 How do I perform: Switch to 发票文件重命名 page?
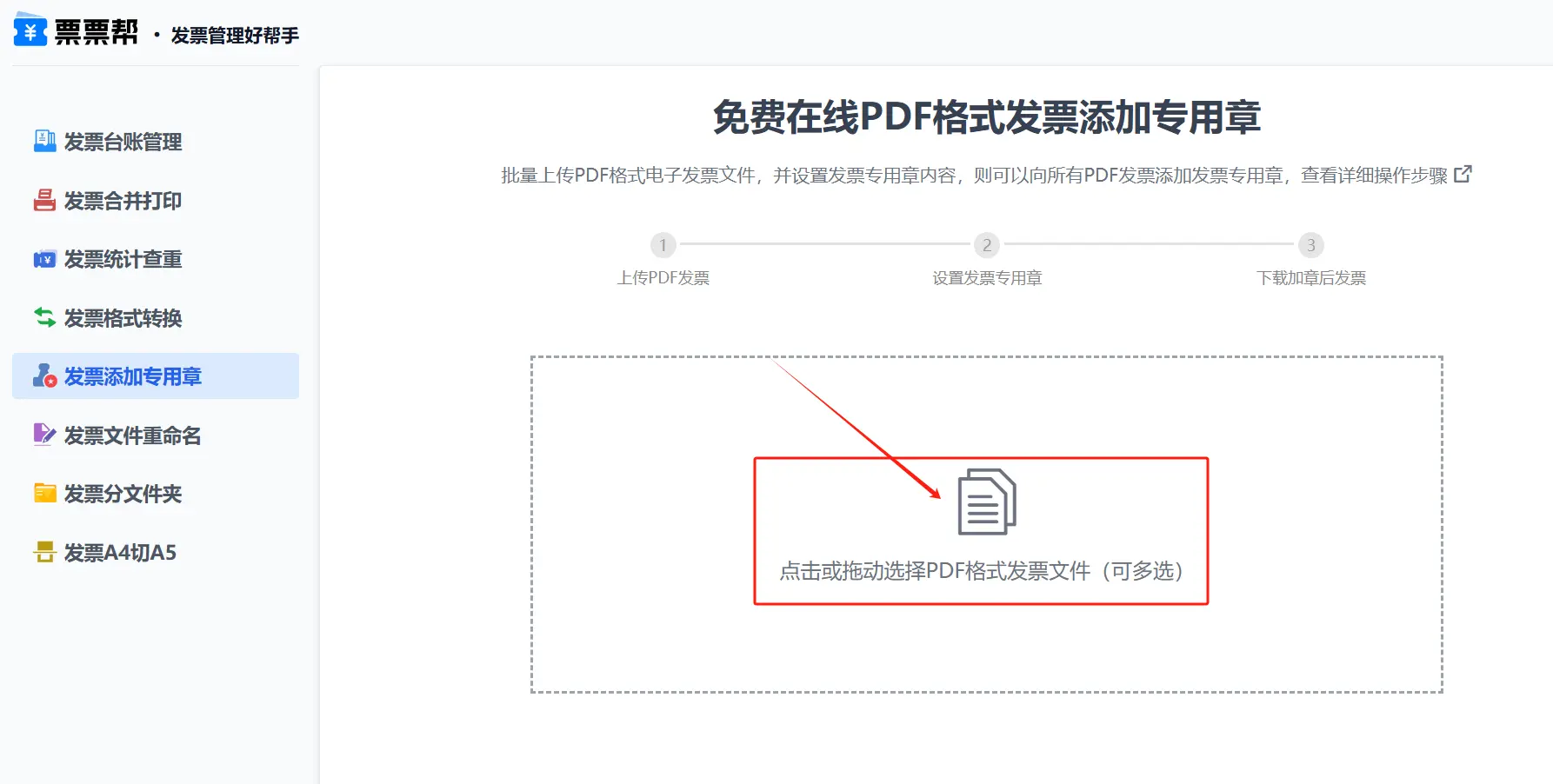pyautogui.click(x=132, y=435)
